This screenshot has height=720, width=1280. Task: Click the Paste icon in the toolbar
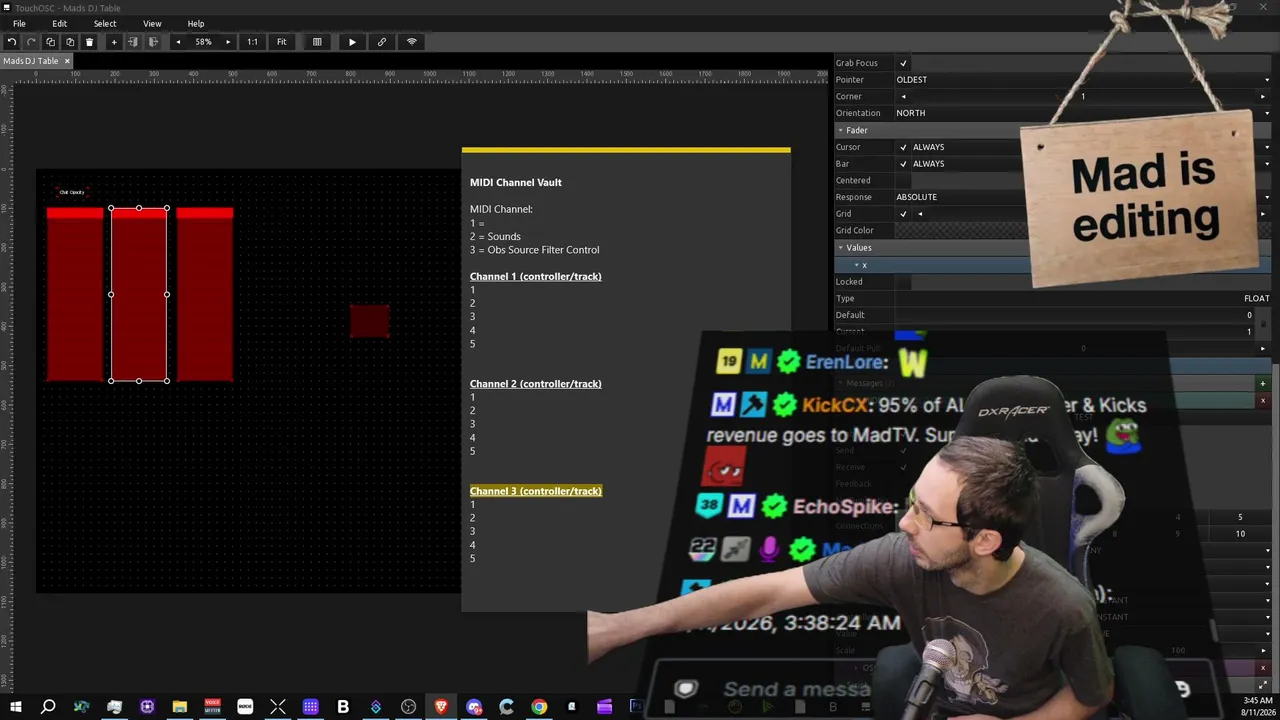point(70,42)
